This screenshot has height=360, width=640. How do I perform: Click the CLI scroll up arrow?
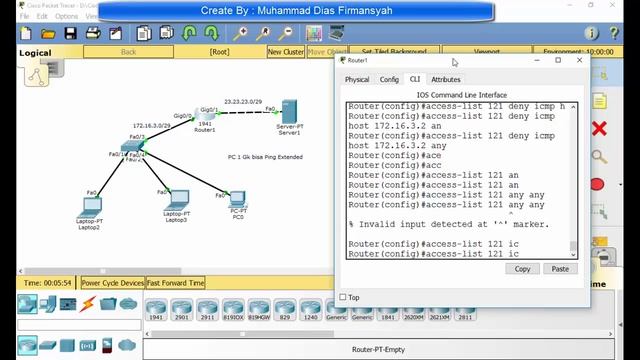click(x=573, y=107)
